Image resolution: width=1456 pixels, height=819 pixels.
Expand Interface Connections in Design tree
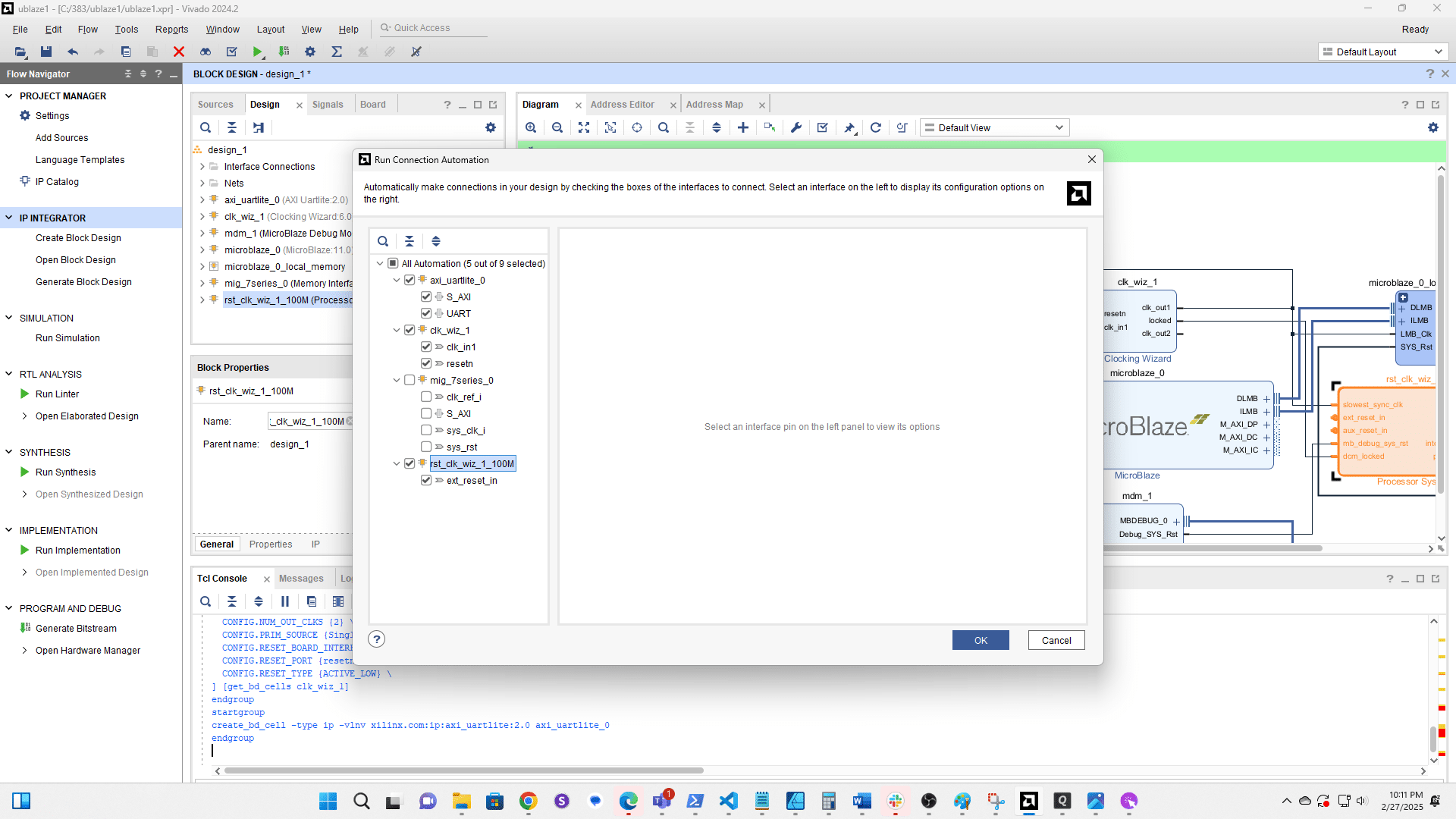click(202, 167)
